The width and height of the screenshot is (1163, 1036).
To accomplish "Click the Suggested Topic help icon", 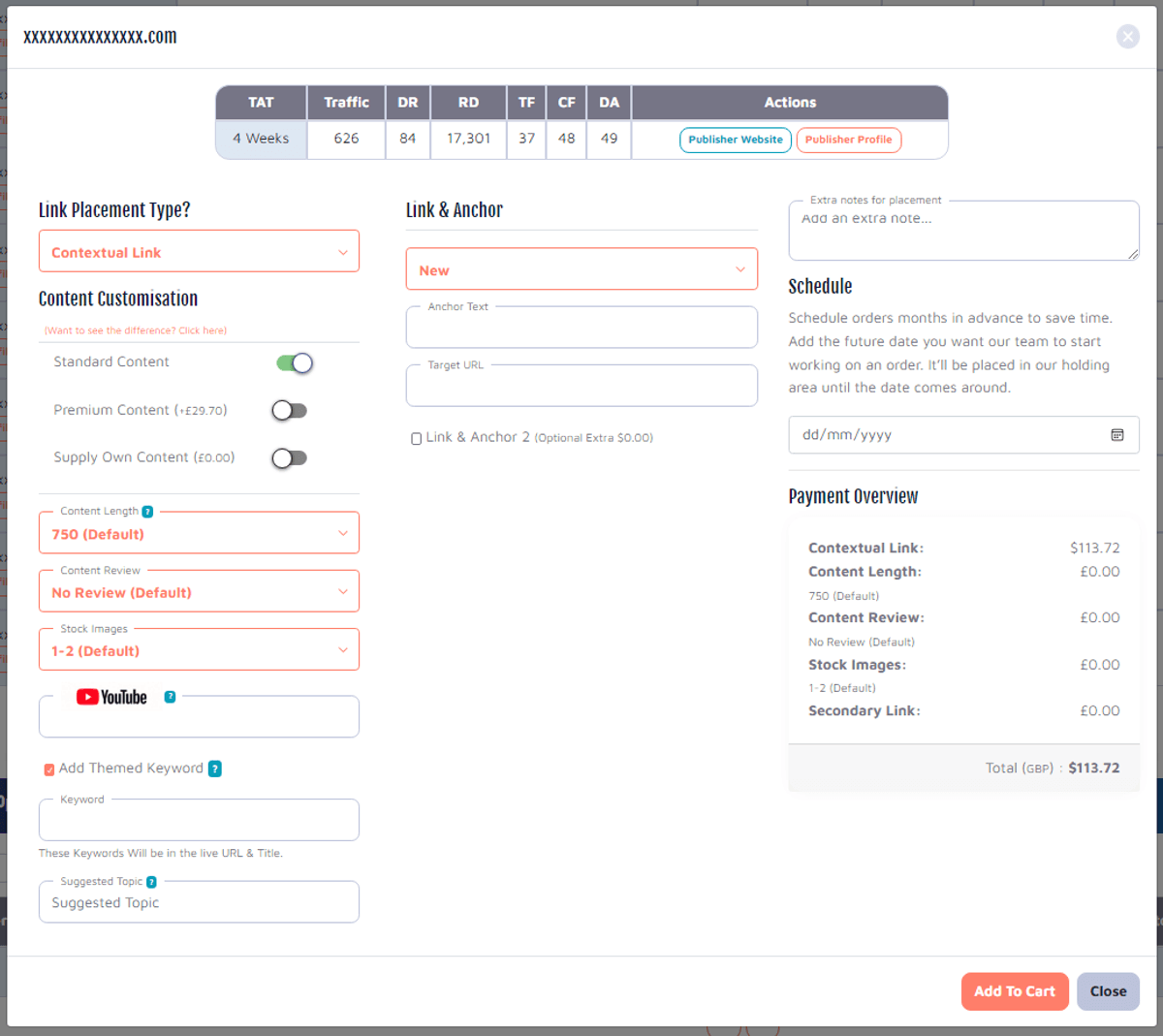I will tap(151, 882).
